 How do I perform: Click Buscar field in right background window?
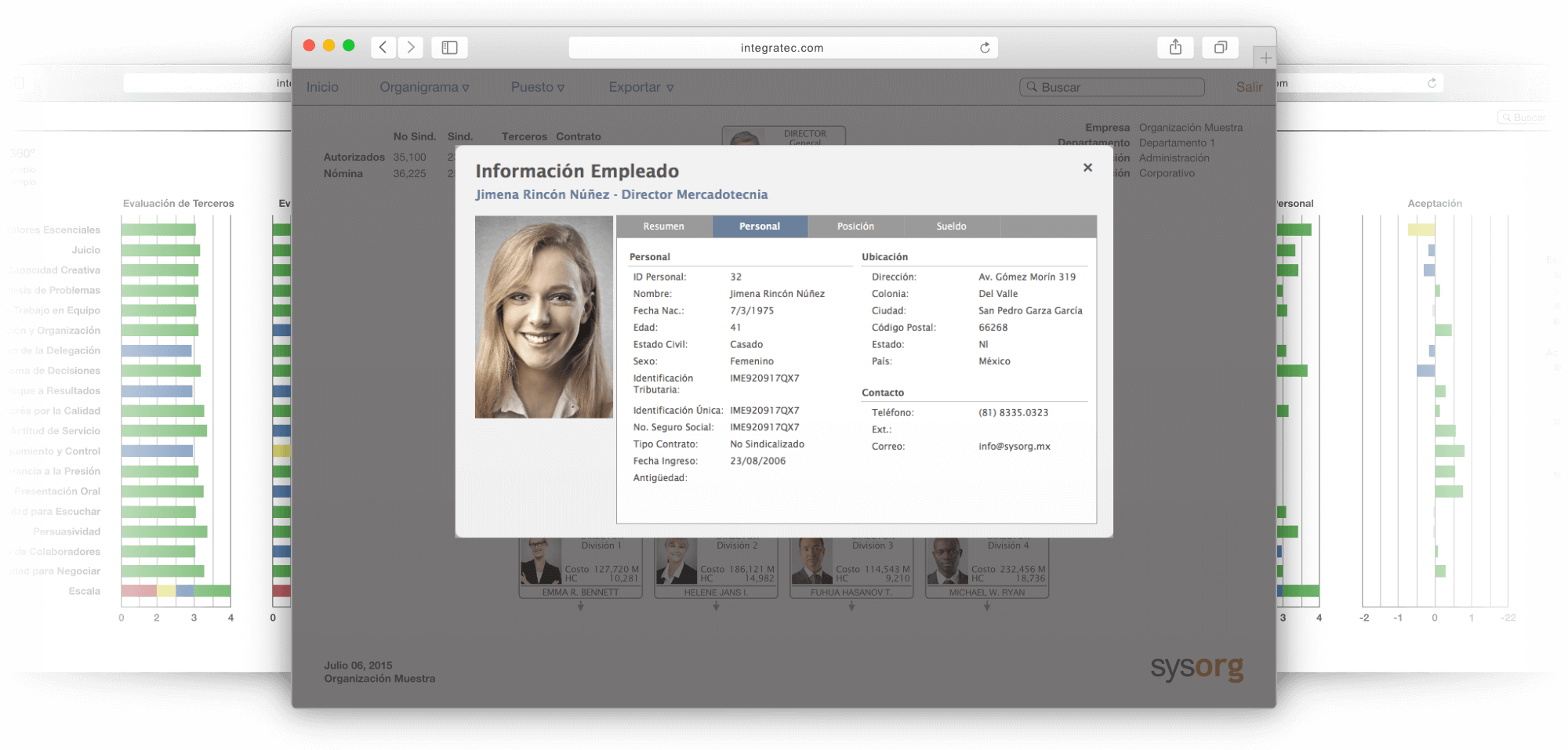click(1524, 118)
